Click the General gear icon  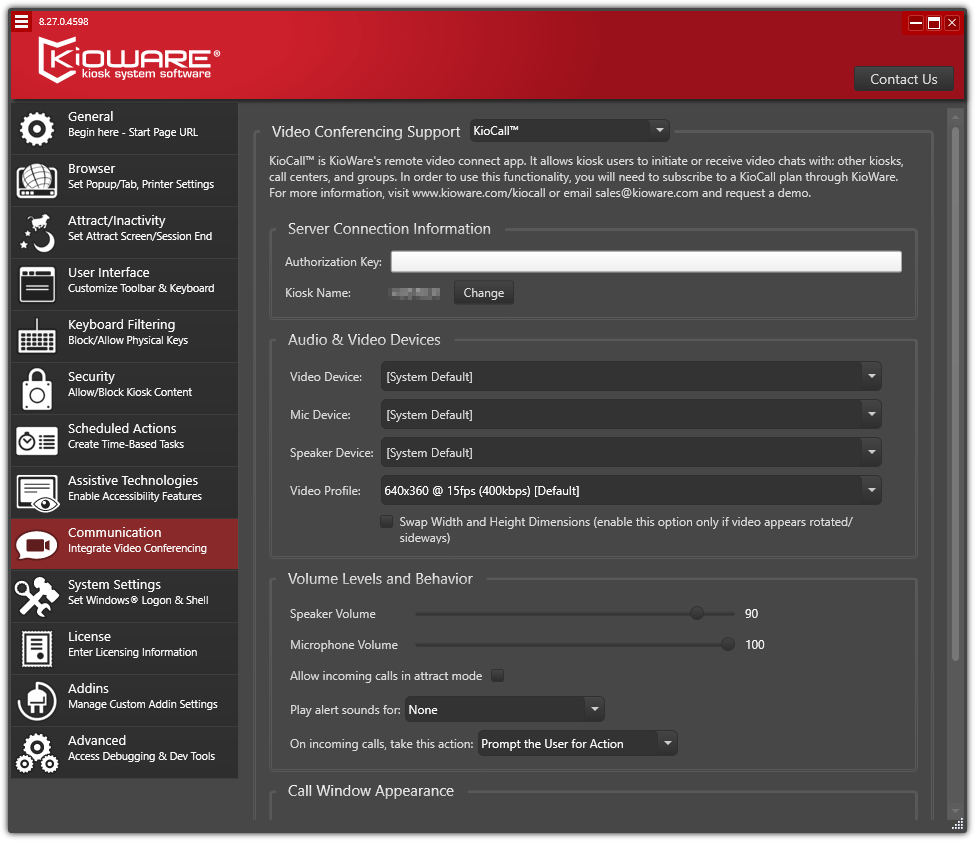tap(37, 129)
